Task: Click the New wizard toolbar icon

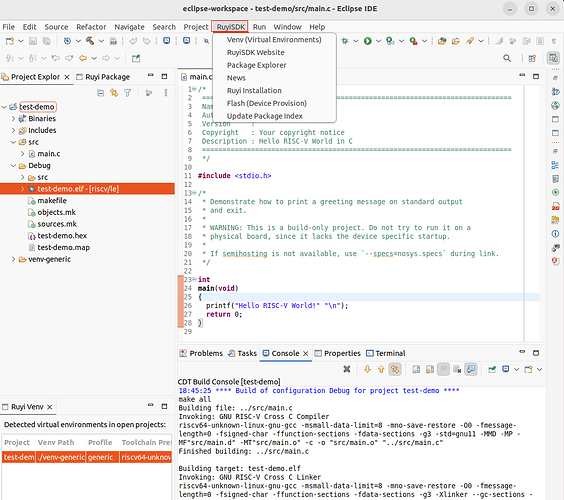Action: point(10,41)
